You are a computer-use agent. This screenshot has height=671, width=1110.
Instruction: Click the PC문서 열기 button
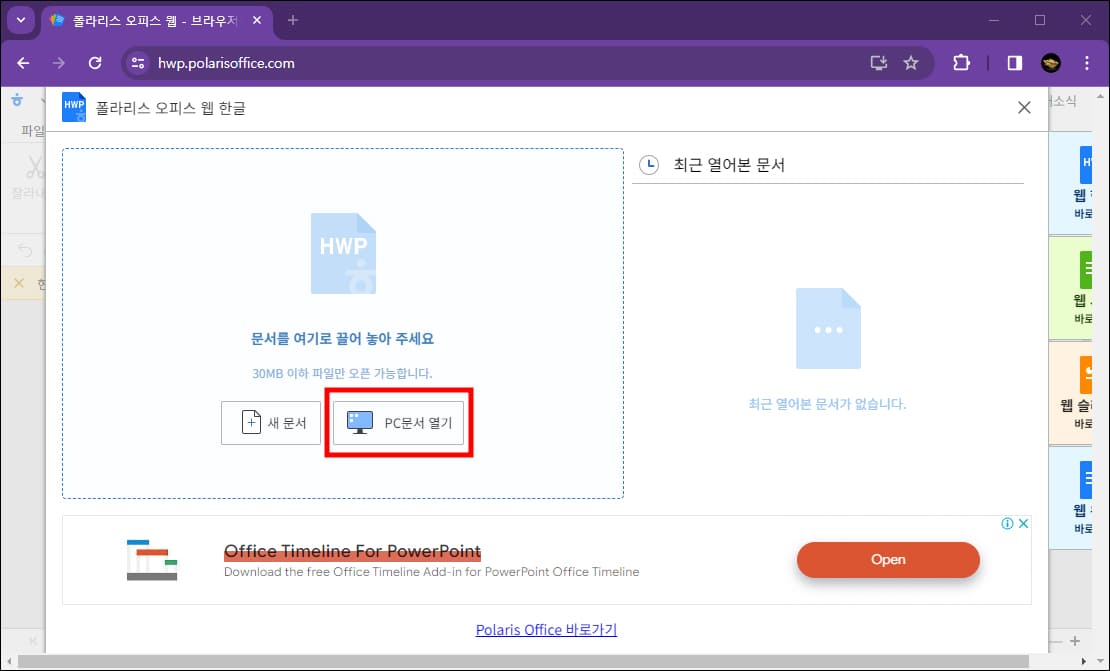coord(398,422)
